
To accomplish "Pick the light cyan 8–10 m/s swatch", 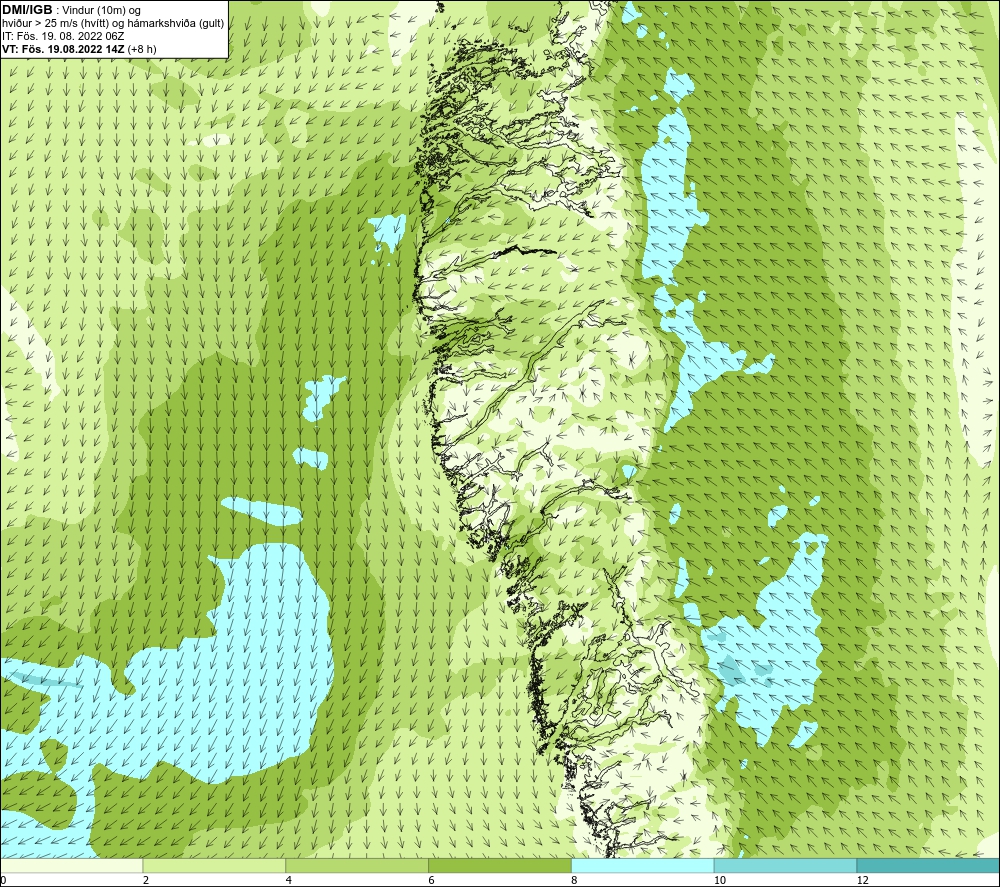I will click(643, 865).
